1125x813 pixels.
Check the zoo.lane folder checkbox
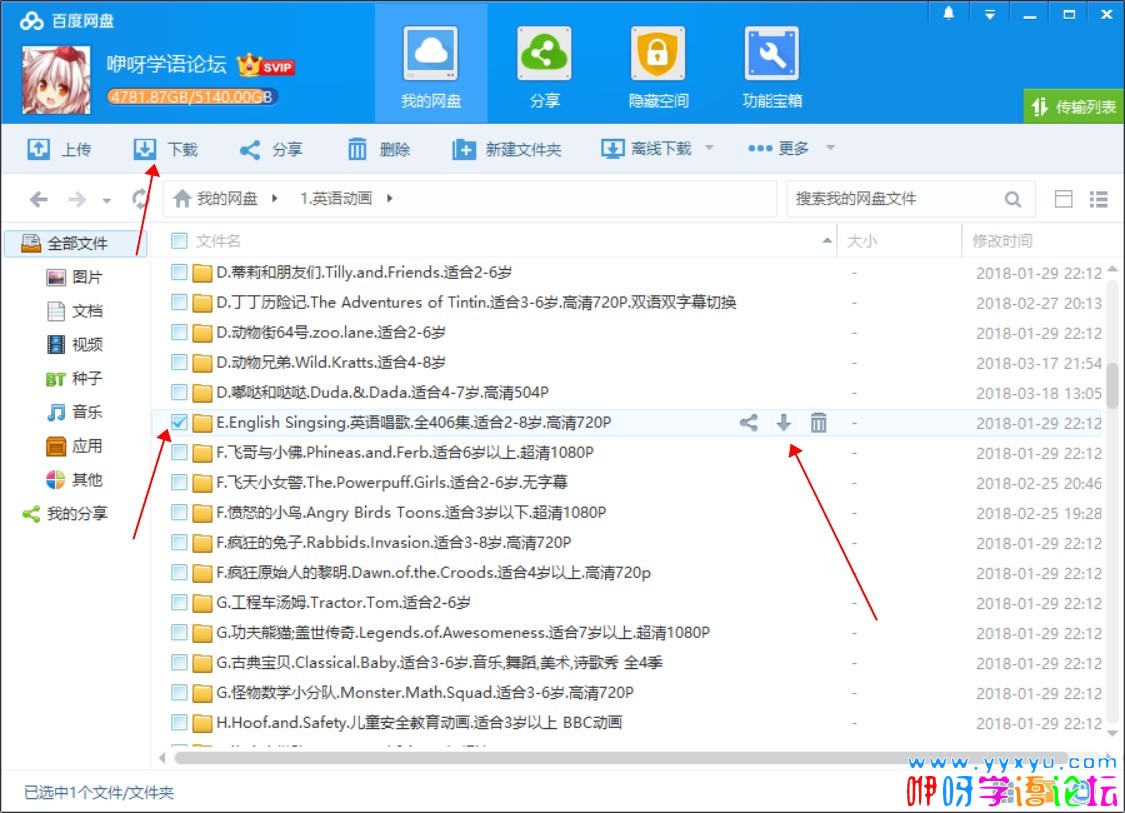(x=179, y=332)
